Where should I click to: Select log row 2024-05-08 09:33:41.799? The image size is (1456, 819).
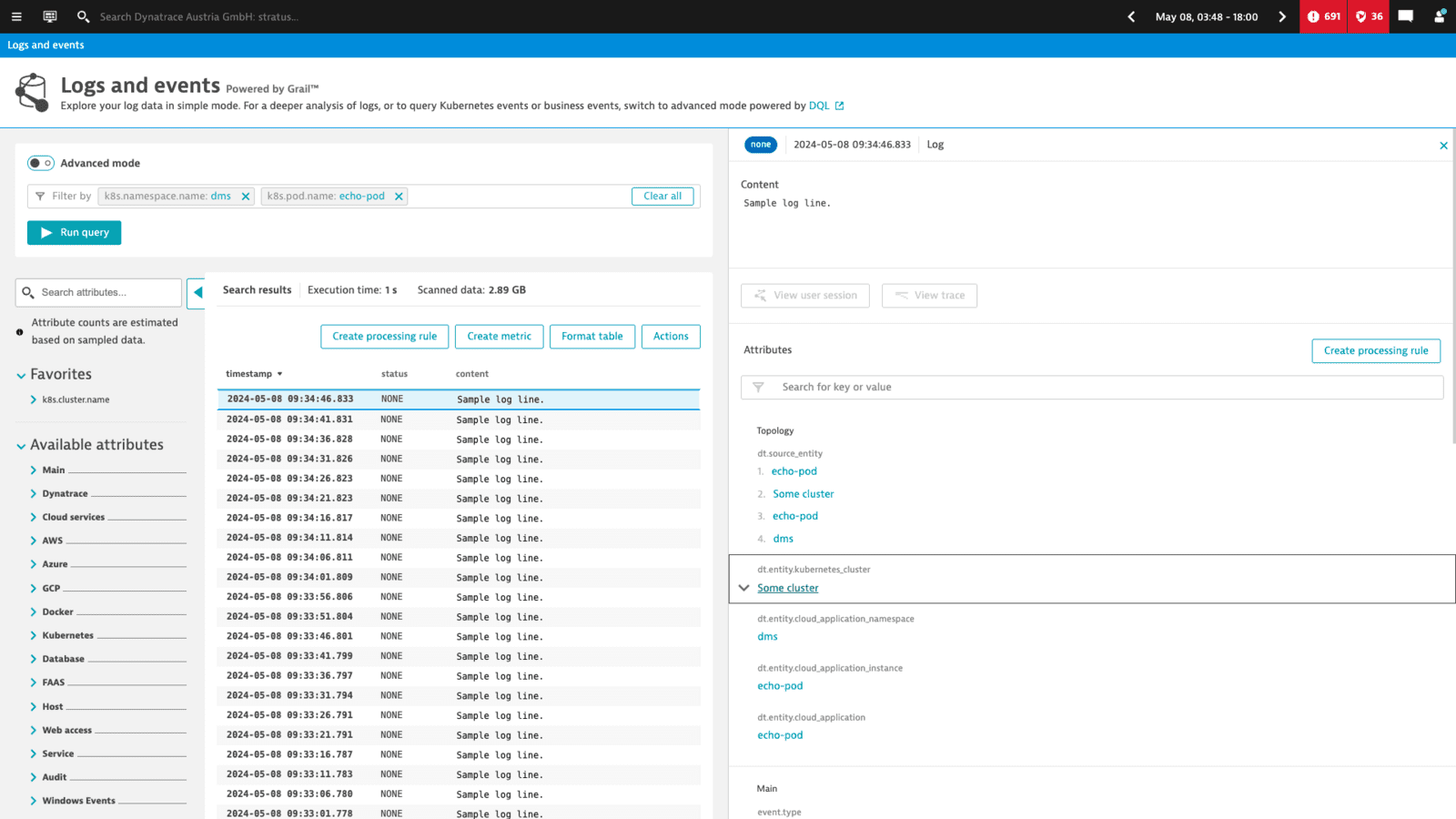pyautogui.click(x=459, y=656)
